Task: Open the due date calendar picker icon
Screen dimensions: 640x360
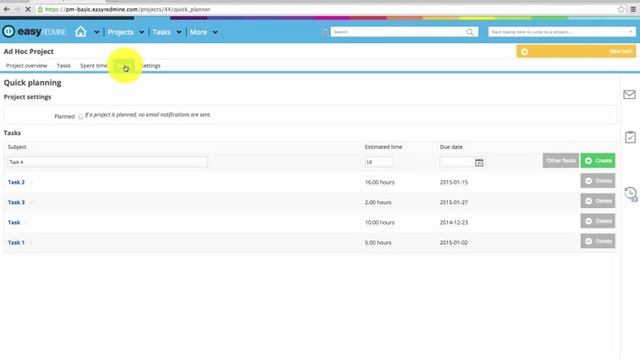Action: click(x=479, y=162)
